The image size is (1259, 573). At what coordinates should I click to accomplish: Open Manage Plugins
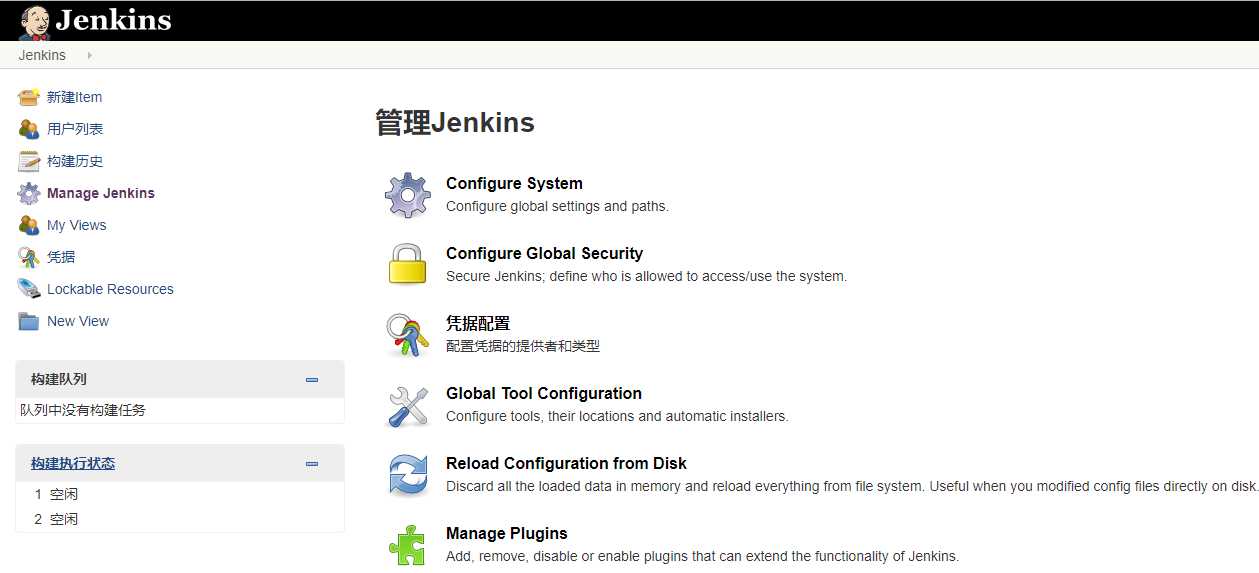pyautogui.click(x=507, y=533)
